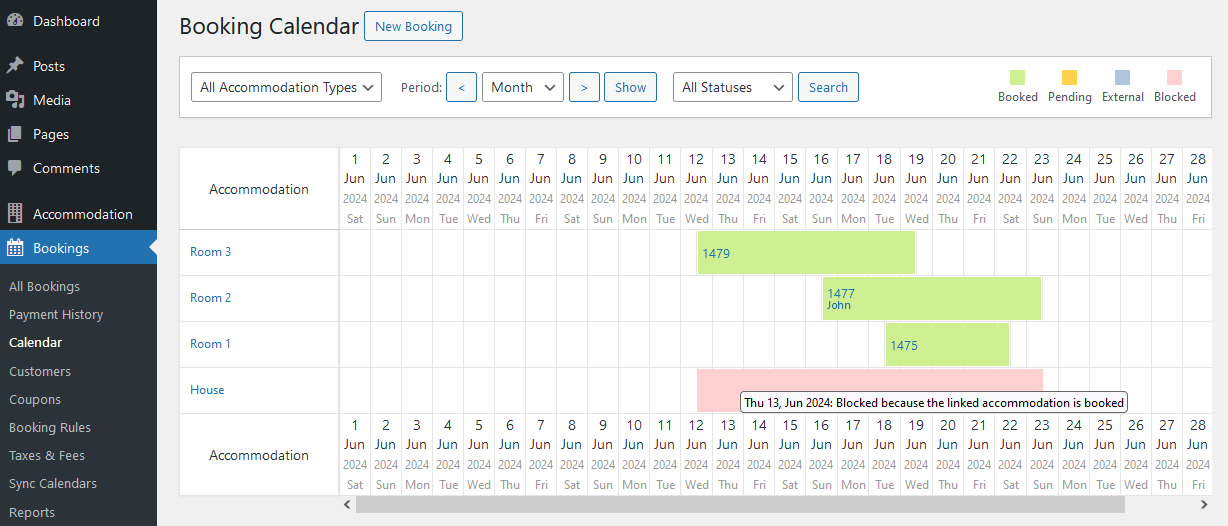Click the Bookings calendar icon
Screen dimensions: 1228x526
[15, 248]
